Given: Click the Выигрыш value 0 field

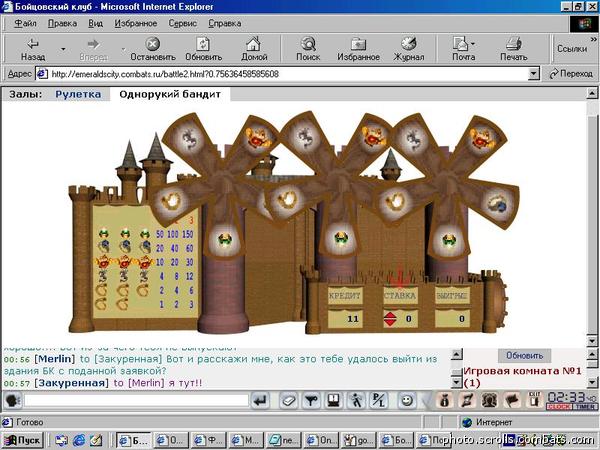Looking at the screenshot, I should tap(452, 319).
